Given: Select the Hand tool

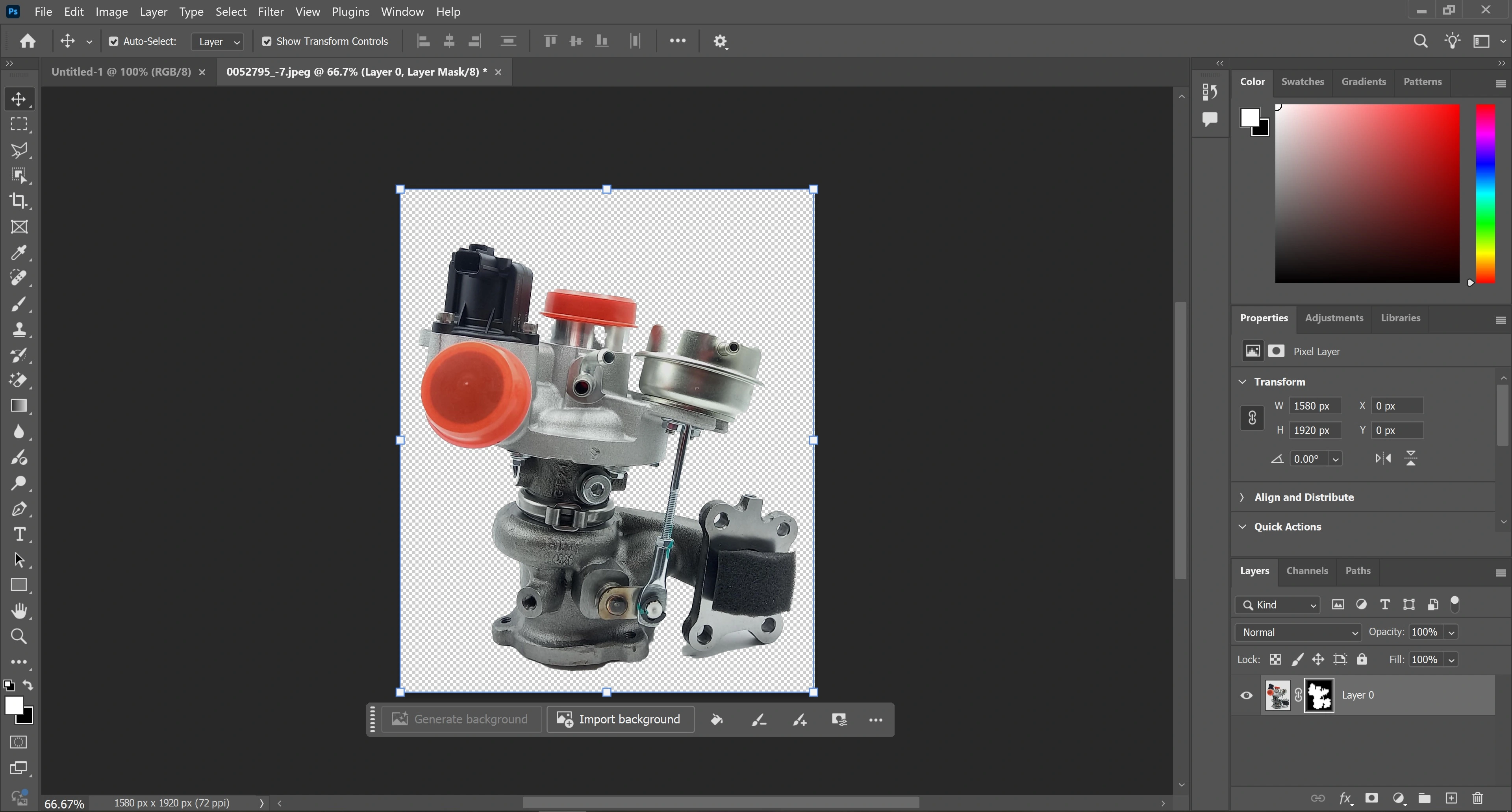Looking at the screenshot, I should pos(19,611).
